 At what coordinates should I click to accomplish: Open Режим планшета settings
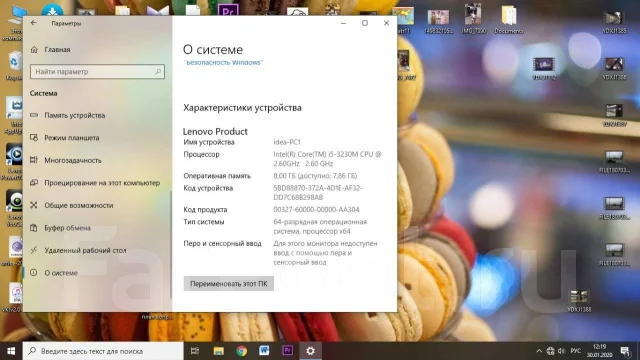(x=72, y=138)
